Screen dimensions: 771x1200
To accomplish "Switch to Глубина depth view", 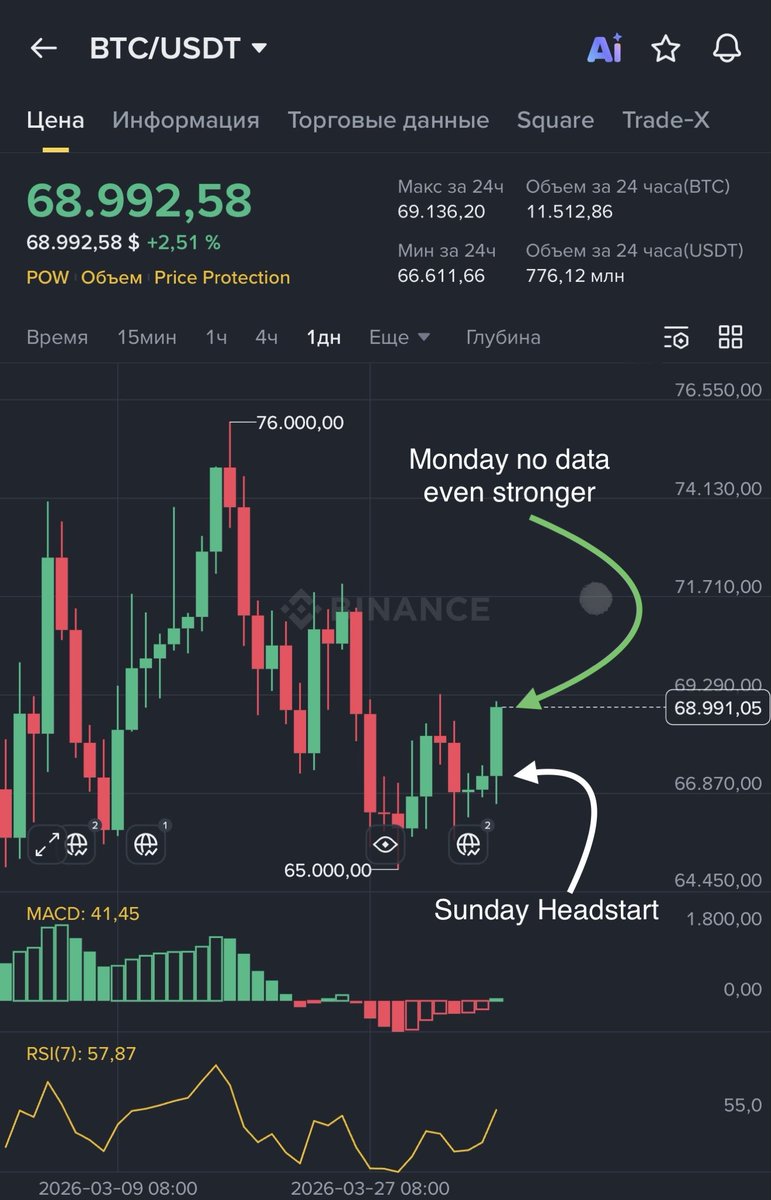I will point(503,337).
